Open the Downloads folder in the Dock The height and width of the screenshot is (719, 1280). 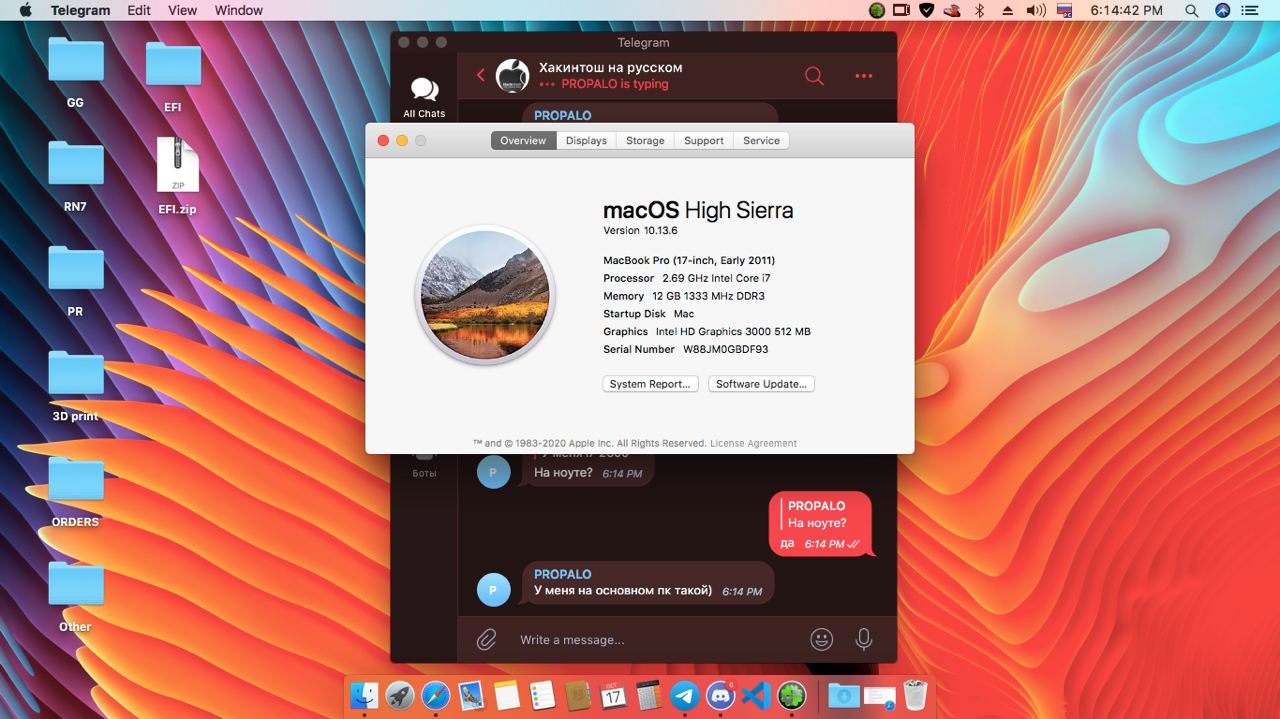coord(844,696)
